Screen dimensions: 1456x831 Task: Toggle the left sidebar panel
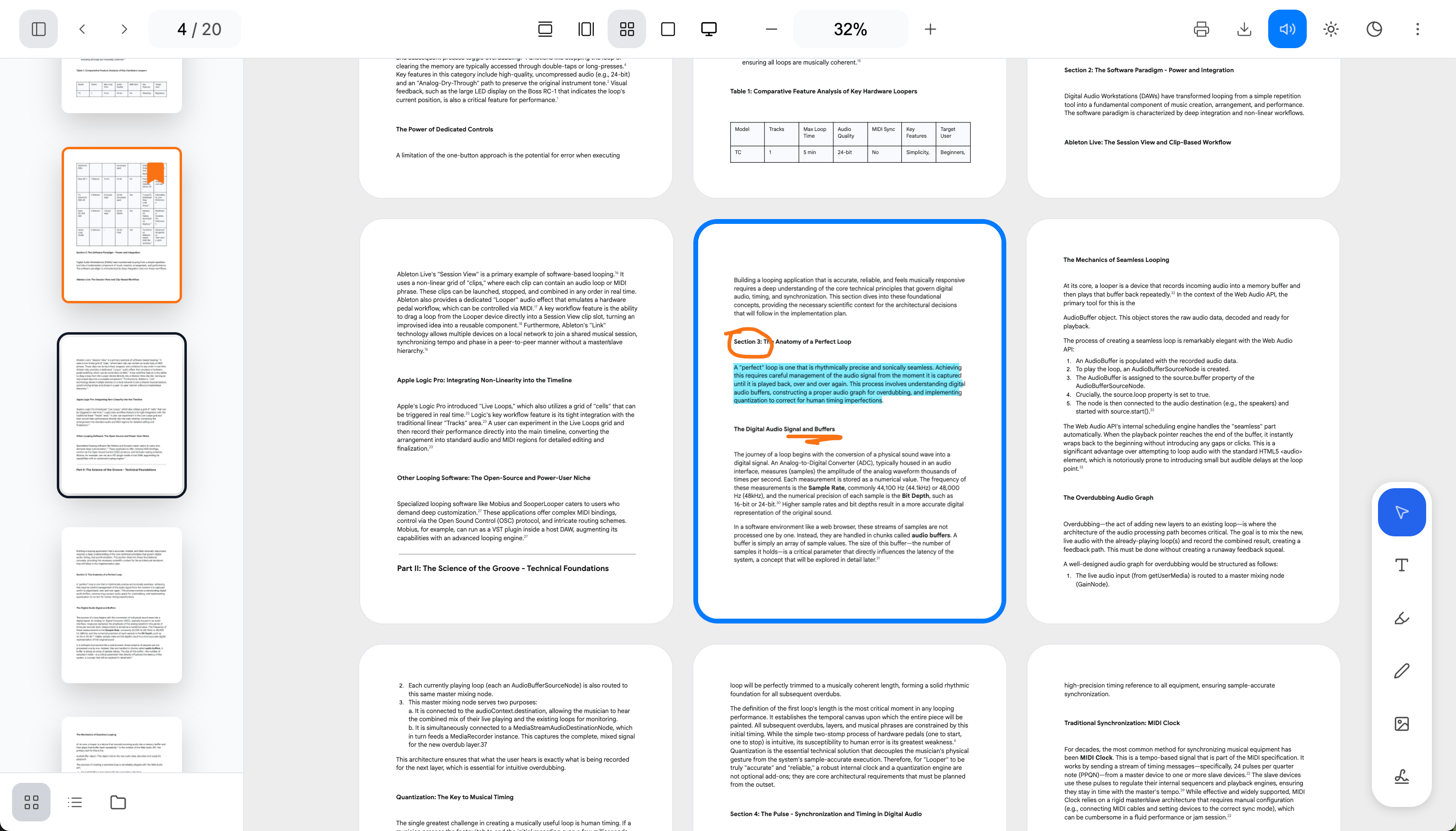pyautogui.click(x=38, y=29)
